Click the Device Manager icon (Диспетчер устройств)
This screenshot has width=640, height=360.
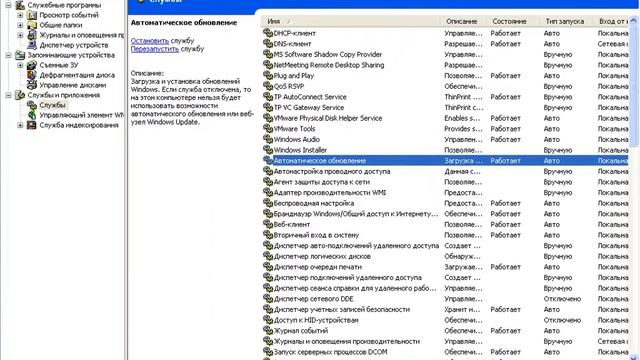point(32,45)
